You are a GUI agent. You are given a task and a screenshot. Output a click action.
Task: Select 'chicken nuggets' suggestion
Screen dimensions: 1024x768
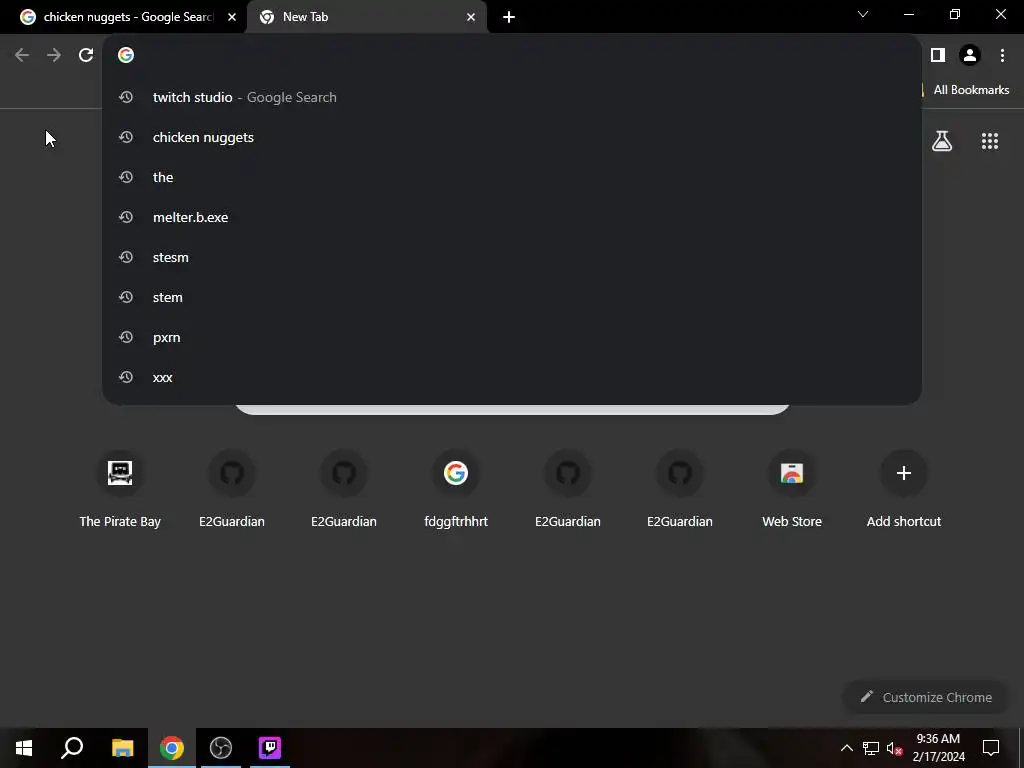pos(511,137)
